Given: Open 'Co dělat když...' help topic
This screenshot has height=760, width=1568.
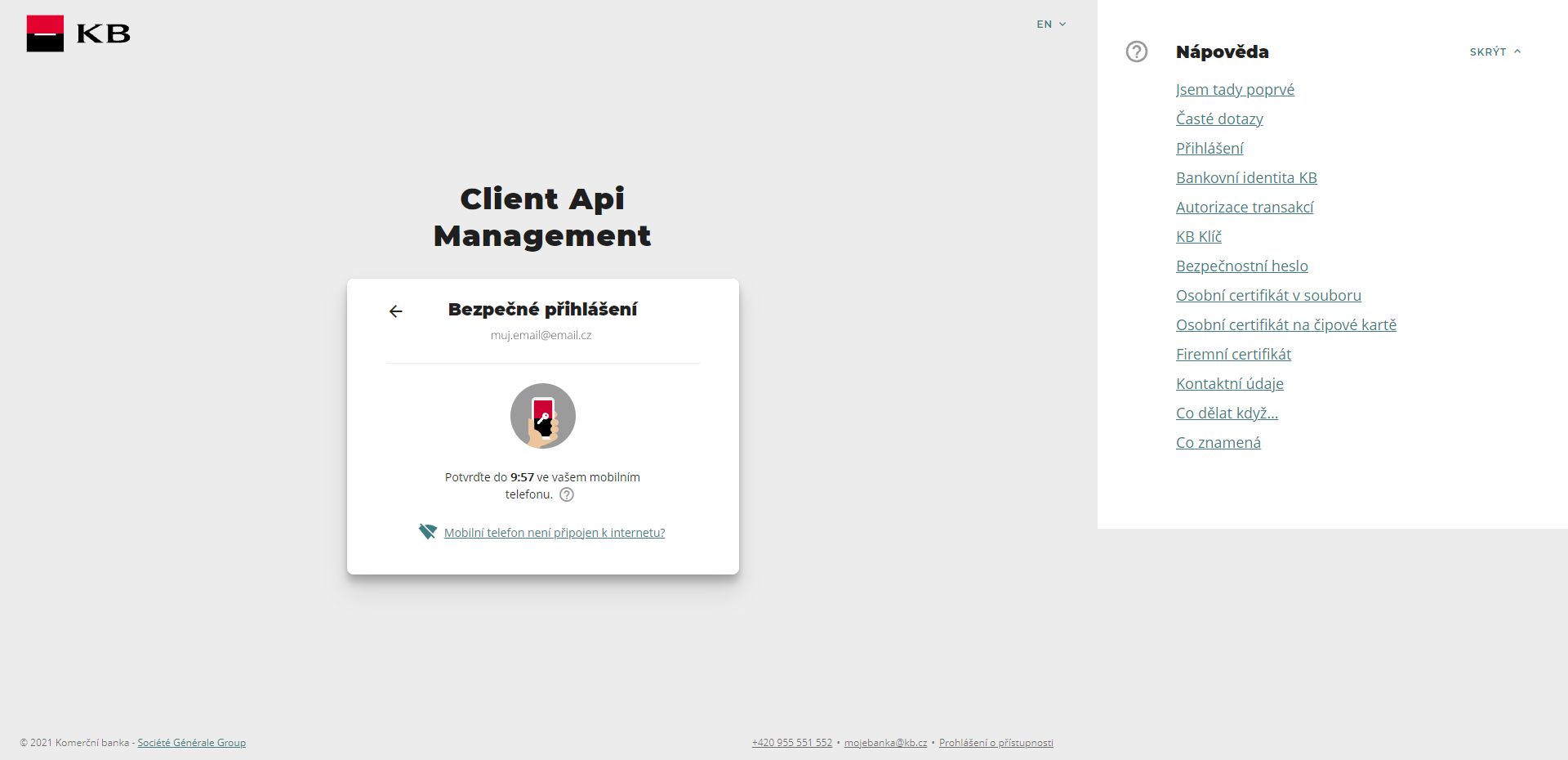Looking at the screenshot, I should tap(1227, 414).
